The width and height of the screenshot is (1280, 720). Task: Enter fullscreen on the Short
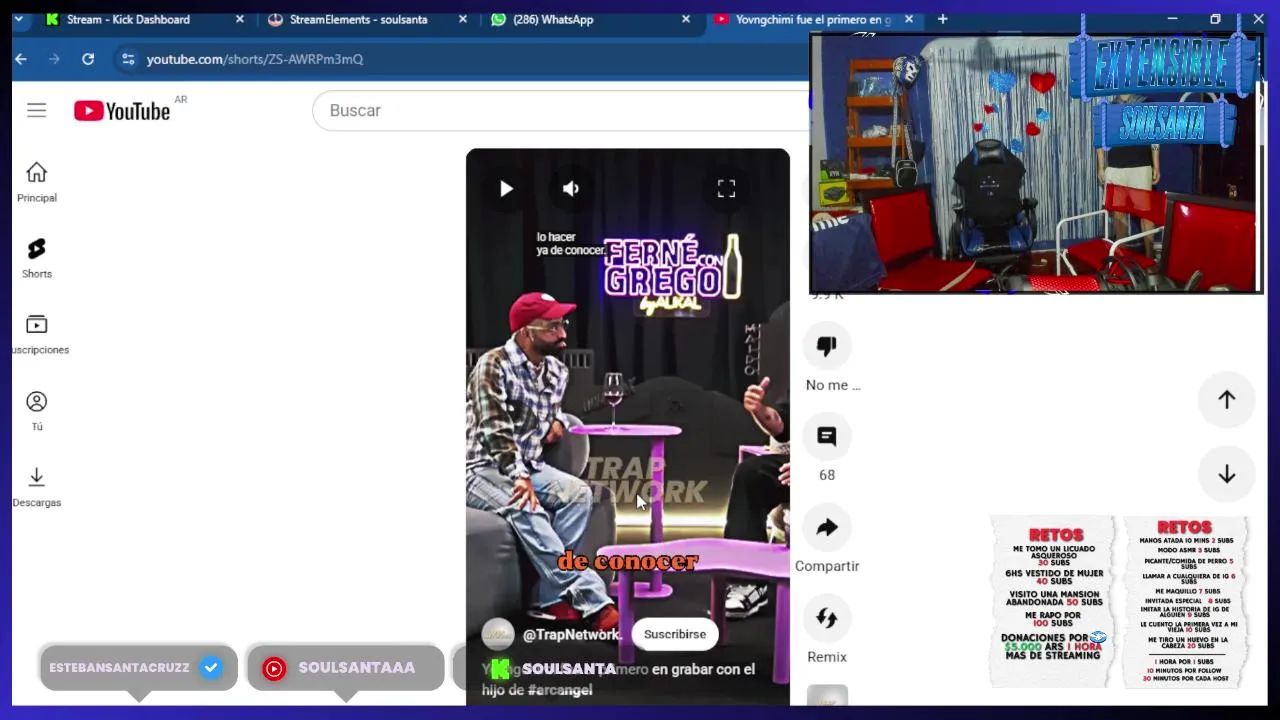tap(726, 188)
